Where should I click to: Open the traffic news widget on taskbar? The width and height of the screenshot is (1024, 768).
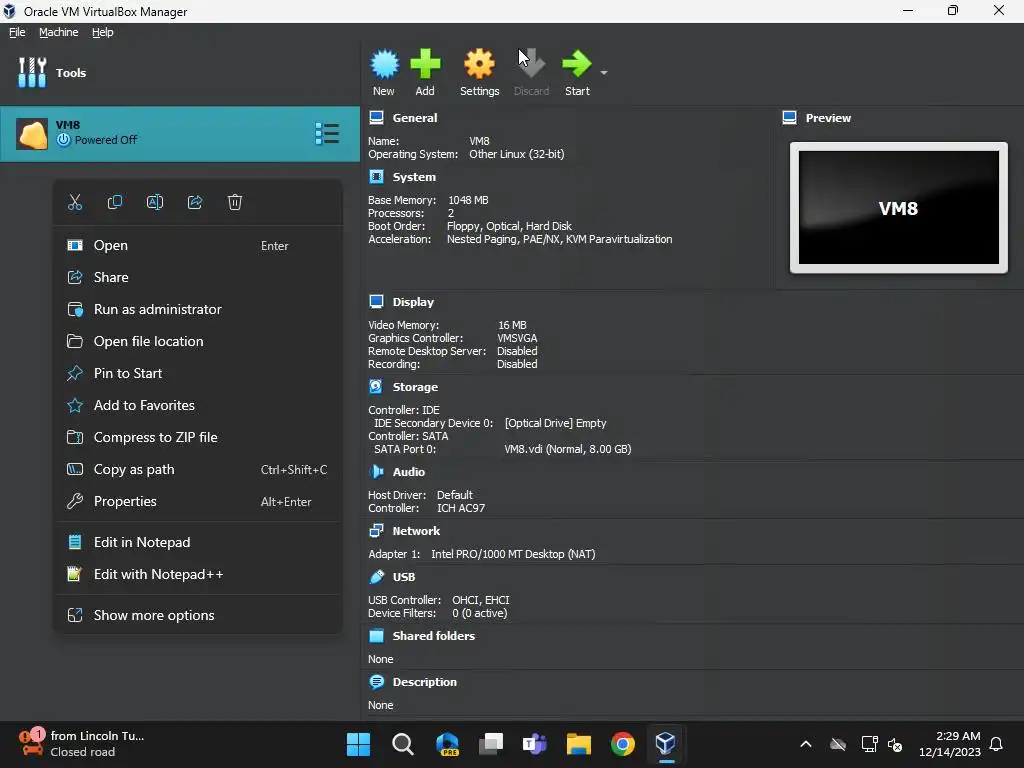coord(82,744)
